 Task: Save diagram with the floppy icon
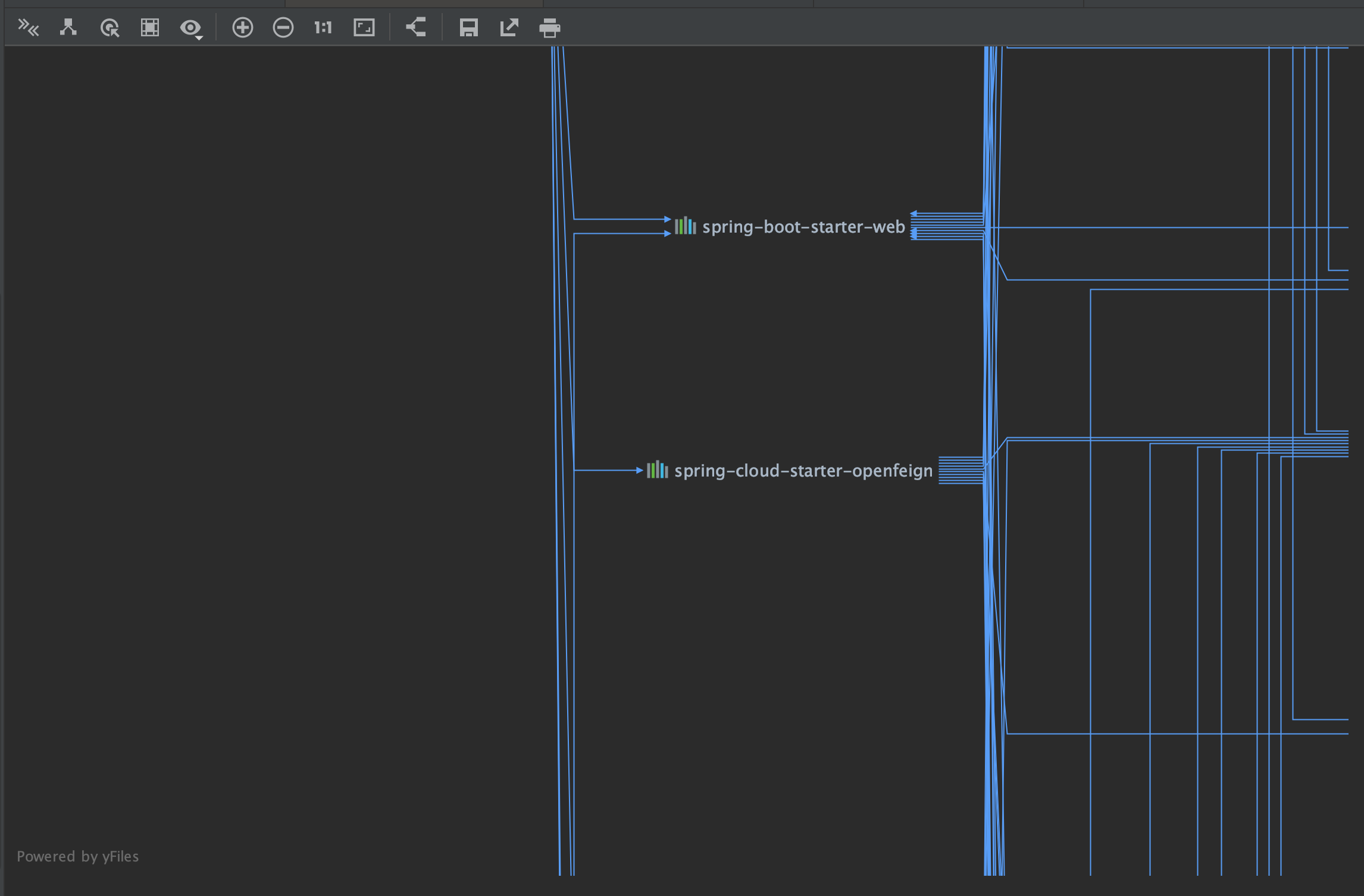click(x=469, y=27)
